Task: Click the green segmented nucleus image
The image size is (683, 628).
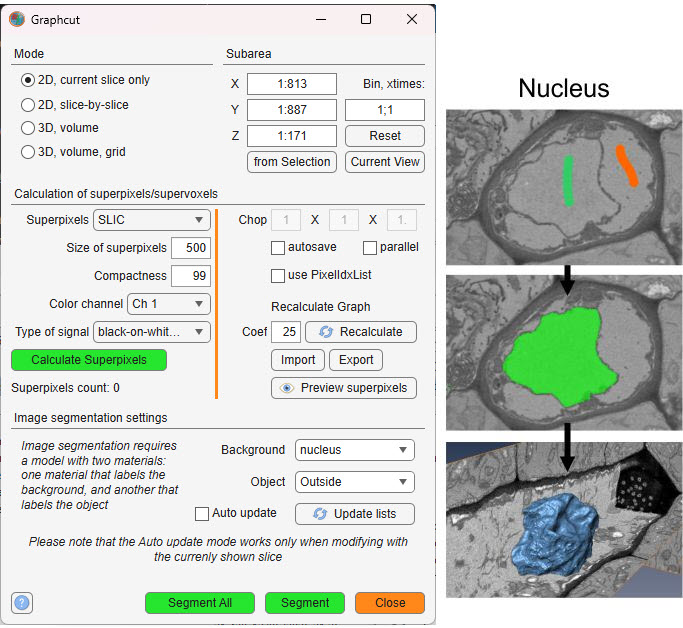Action: pyautogui.click(x=564, y=352)
